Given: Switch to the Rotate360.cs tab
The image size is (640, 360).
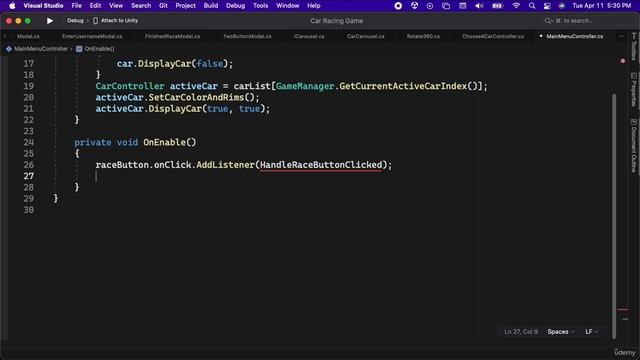Looking at the screenshot, I should coord(423,36).
